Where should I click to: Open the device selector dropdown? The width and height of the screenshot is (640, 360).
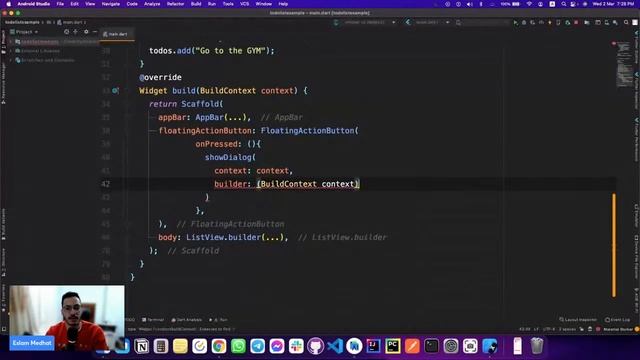click(365, 22)
